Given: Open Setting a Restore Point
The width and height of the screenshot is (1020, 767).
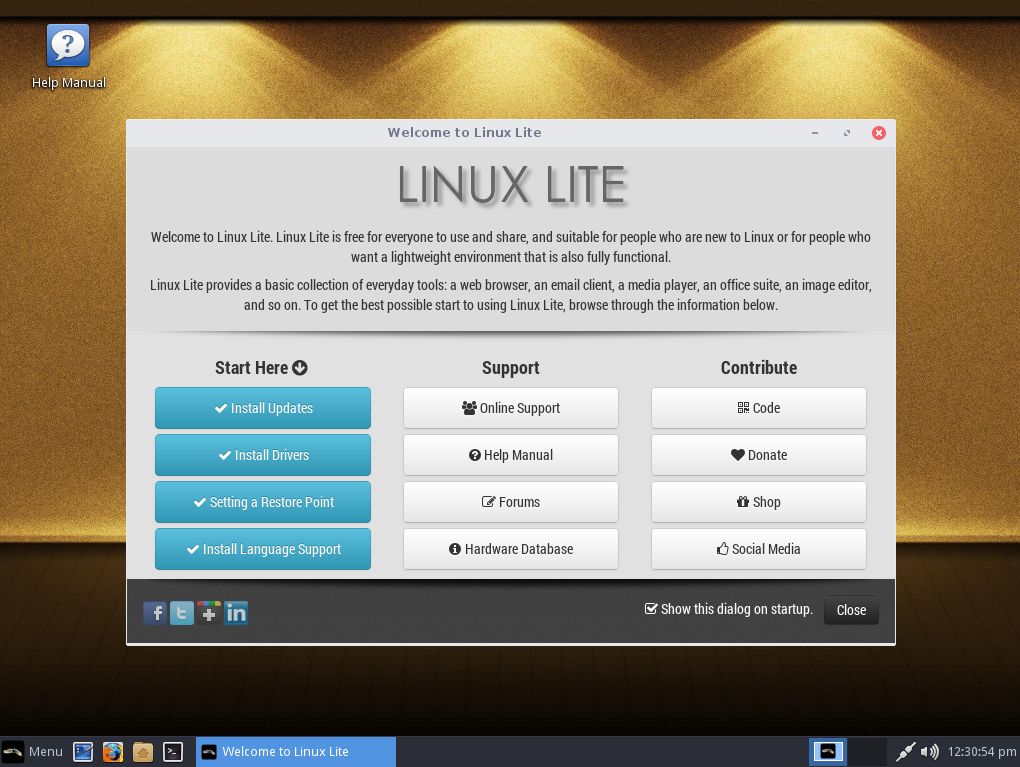Looking at the screenshot, I should 263,502.
